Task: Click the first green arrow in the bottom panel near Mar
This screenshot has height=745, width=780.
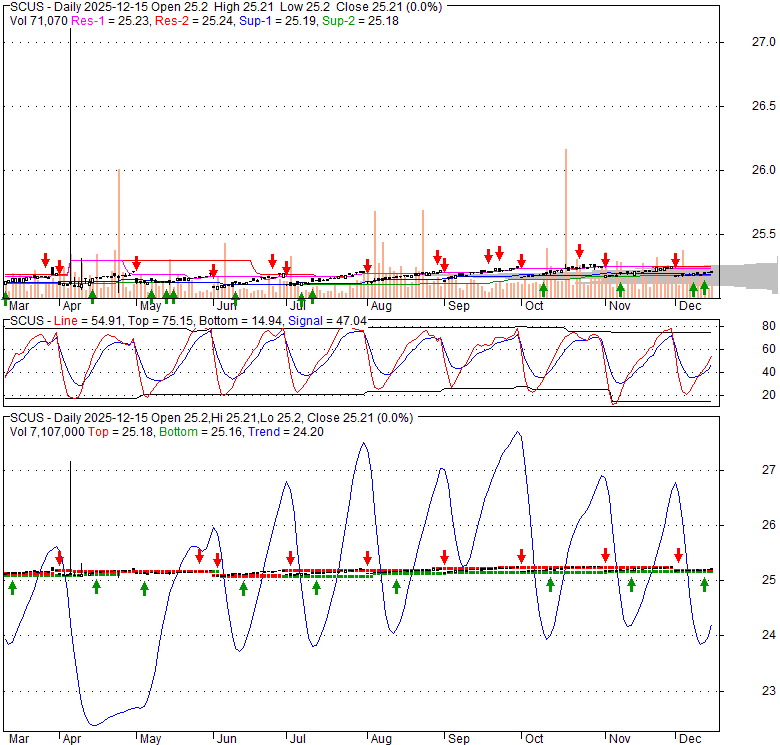Action: tap(12, 588)
